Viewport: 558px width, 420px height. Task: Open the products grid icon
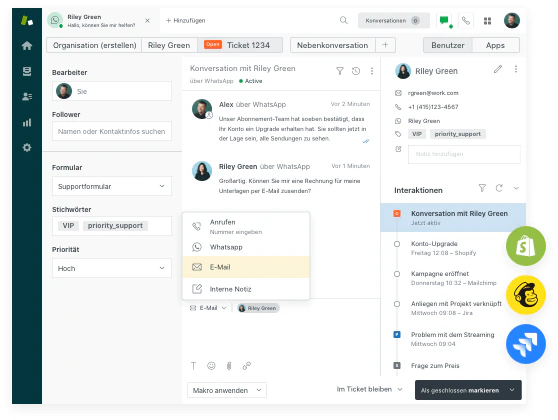488,21
